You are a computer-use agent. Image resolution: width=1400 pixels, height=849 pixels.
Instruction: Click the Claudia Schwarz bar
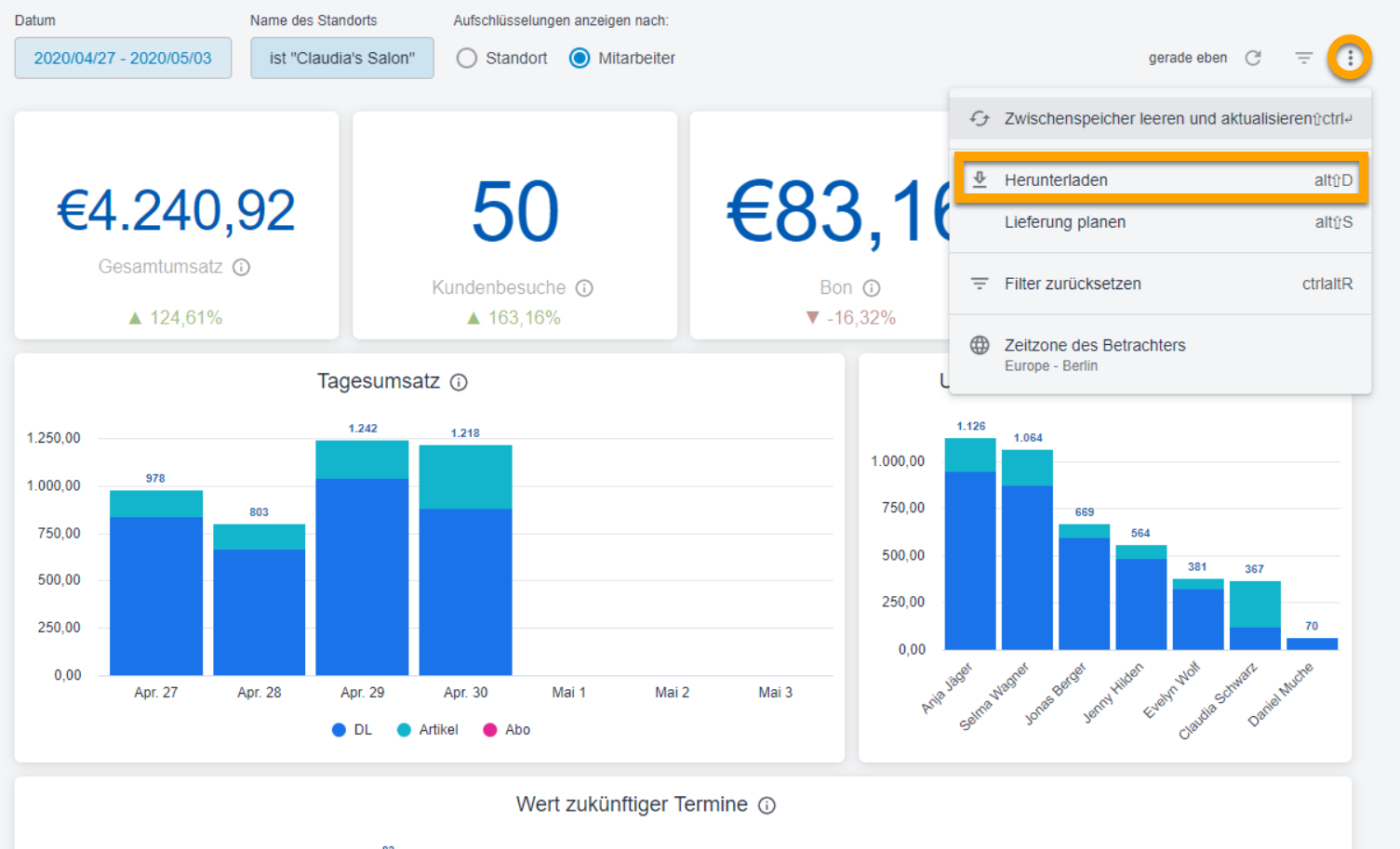pos(1255,616)
